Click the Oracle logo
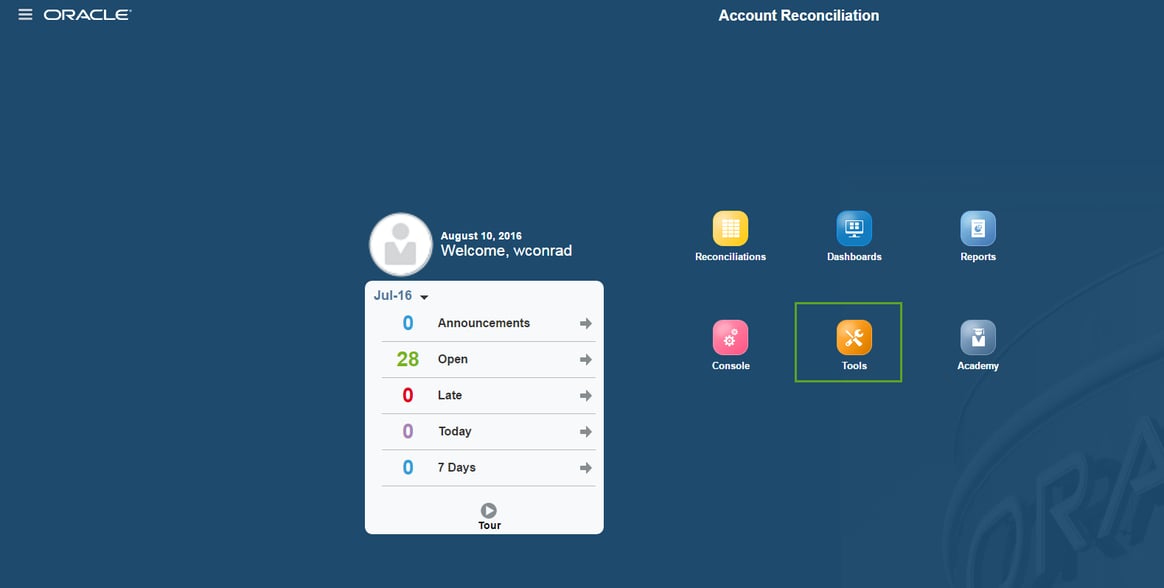Image resolution: width=1164 pixels, height=588 pixels. click(87, 15)
